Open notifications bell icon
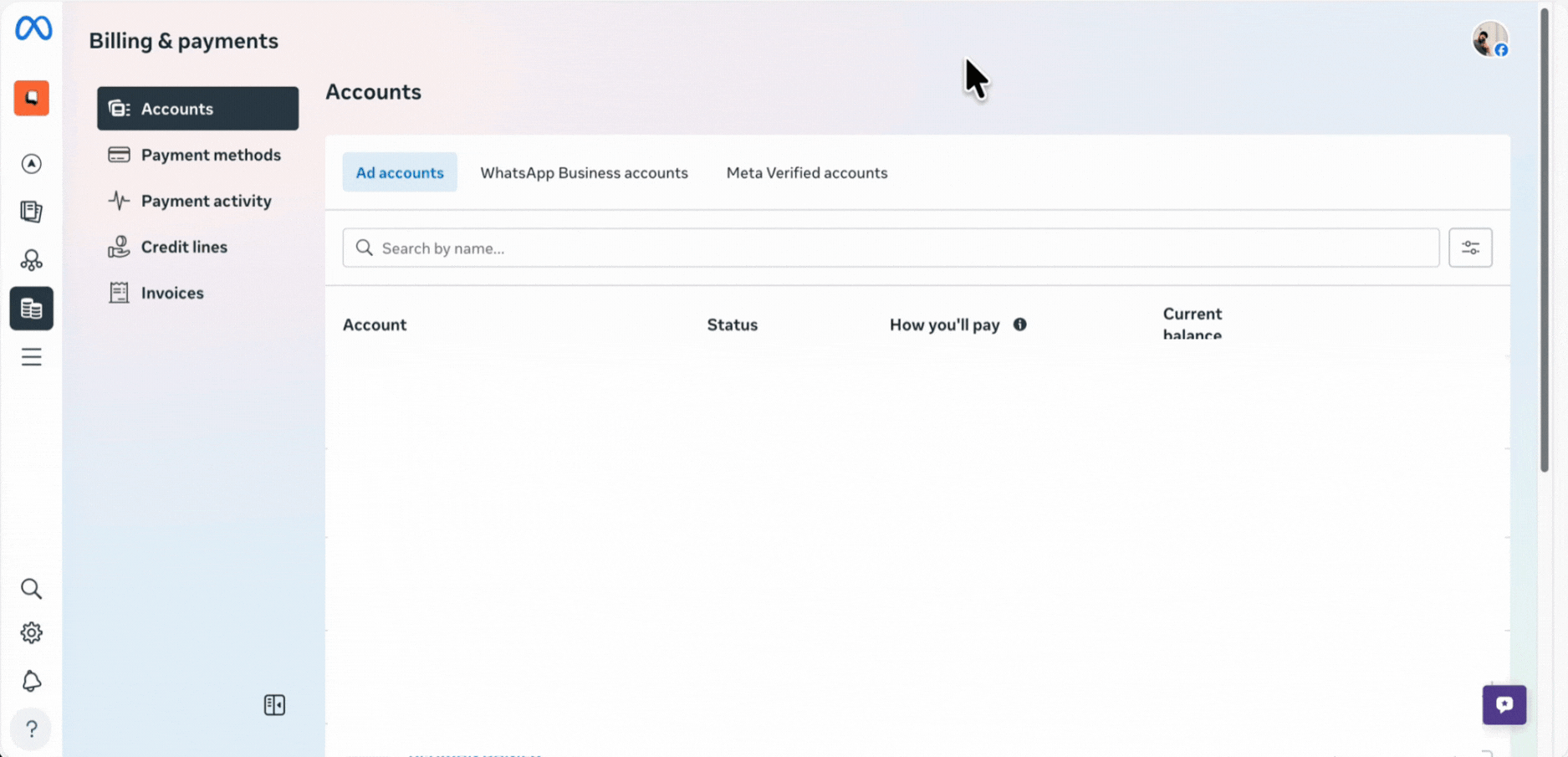This screenshot has width=1568, height=757. click(32, 681)
